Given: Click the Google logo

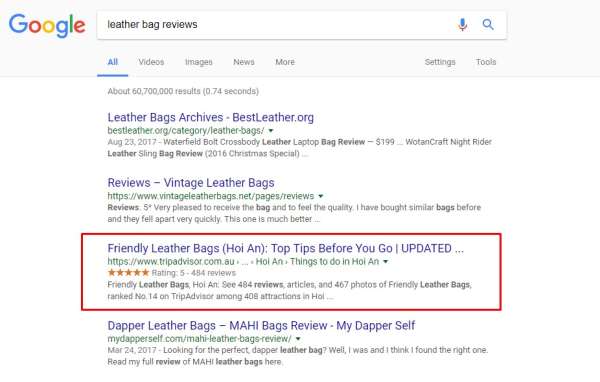Looking at the screenshot, I should coord(47,25).
